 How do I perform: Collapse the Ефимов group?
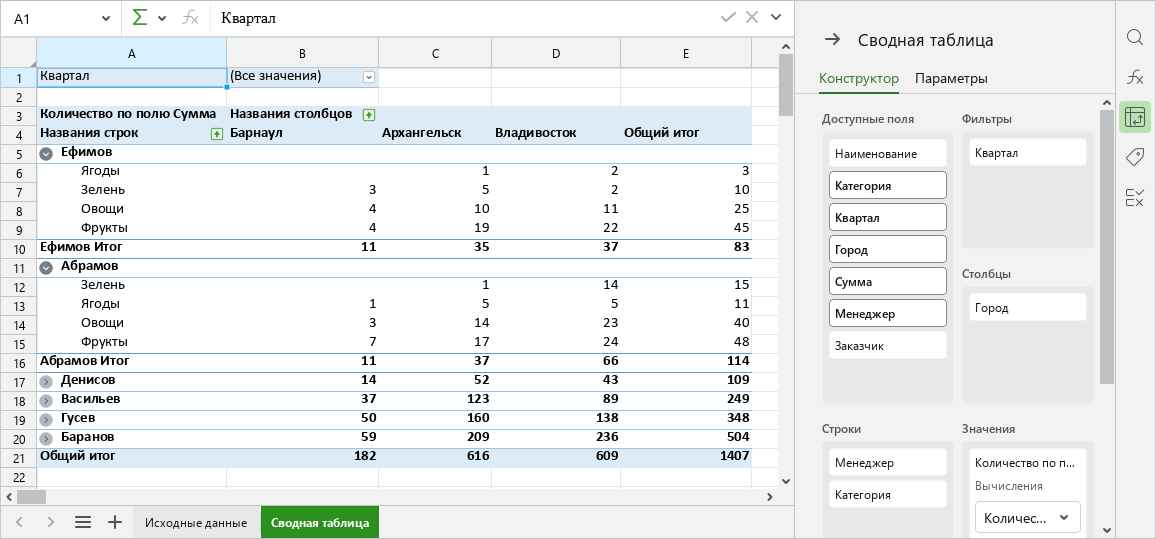[46, 153]
